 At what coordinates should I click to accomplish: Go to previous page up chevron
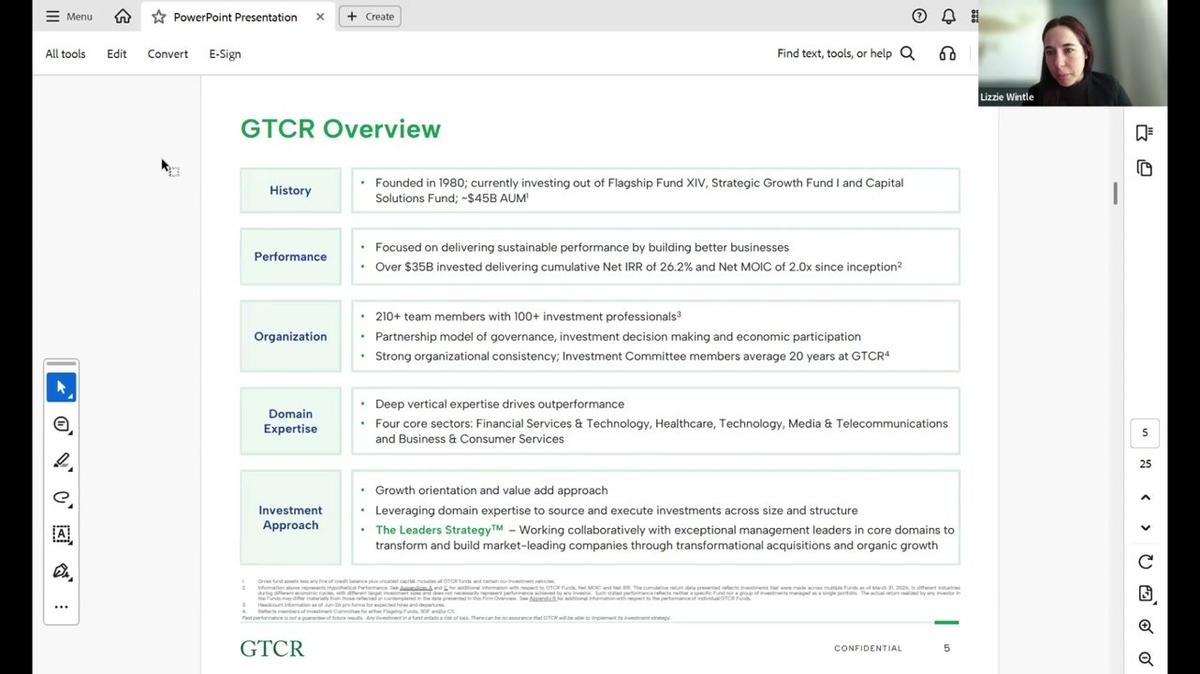tap(1145, 497)
